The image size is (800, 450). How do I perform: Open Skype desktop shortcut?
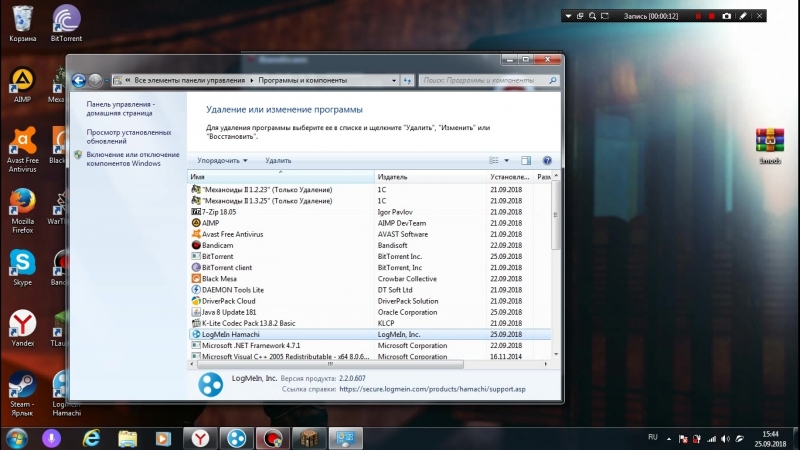pyautogui.click(x=22, y=267)
